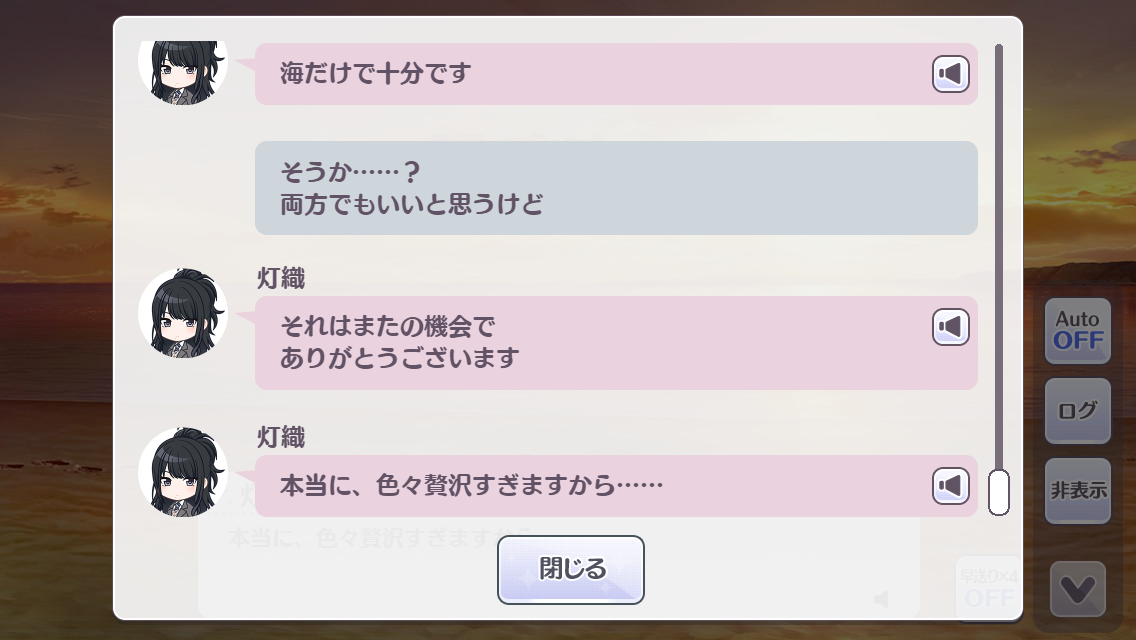
Task: Play voice for 'それはまたの機会で' line
Action: [951, 327]
